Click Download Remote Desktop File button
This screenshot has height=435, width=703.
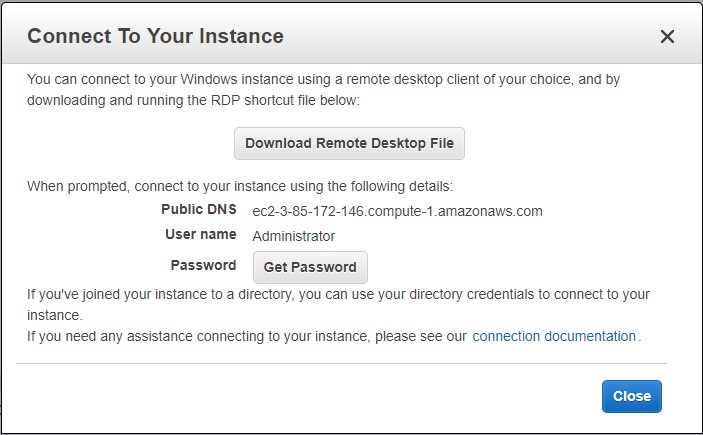pyautogui.click(x=349, y=143)
